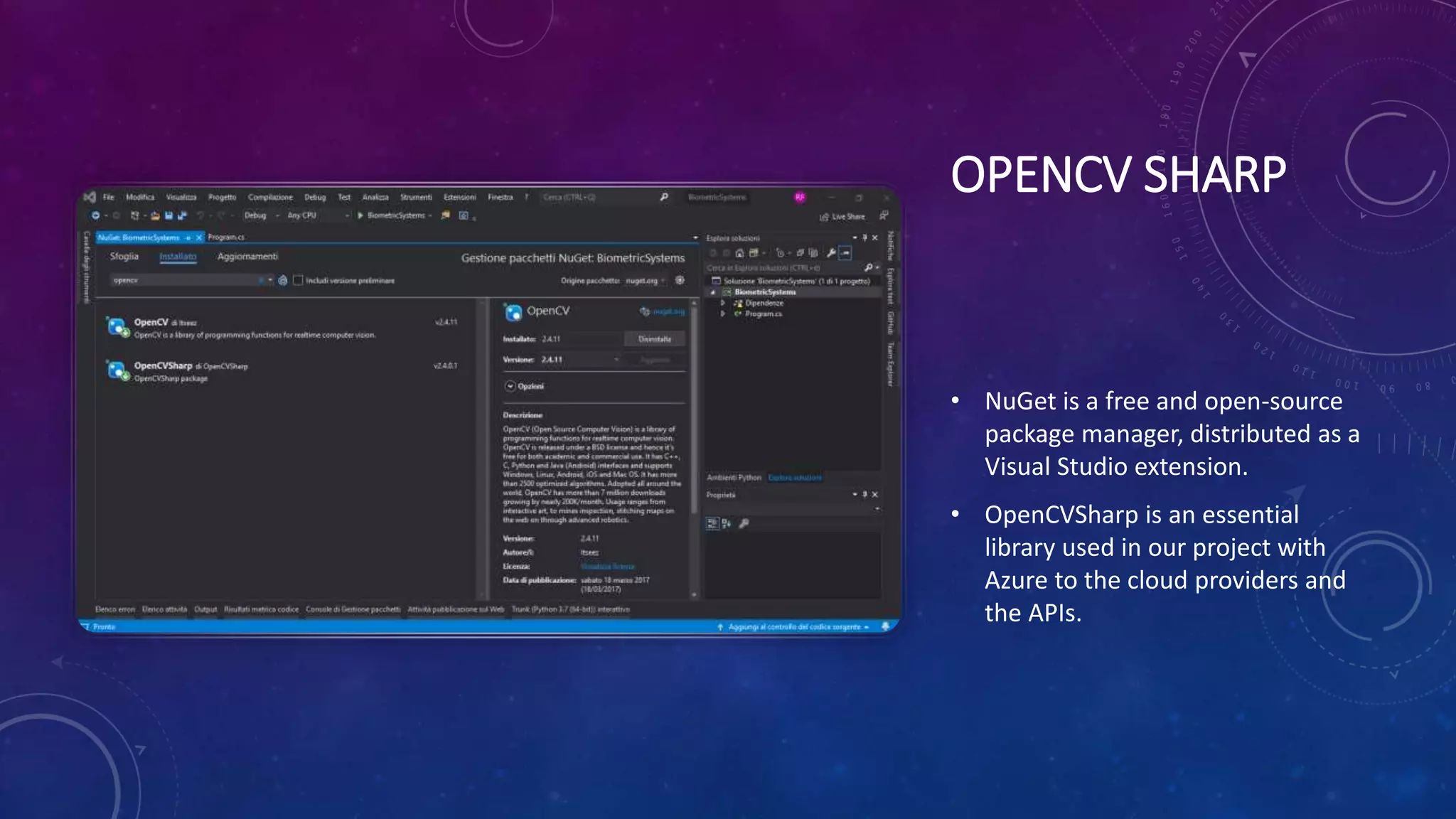Switch to the Sfoglia tab
Image resolution: width=1456 pixels, height=819 pixels.
(x=124, y=256)
